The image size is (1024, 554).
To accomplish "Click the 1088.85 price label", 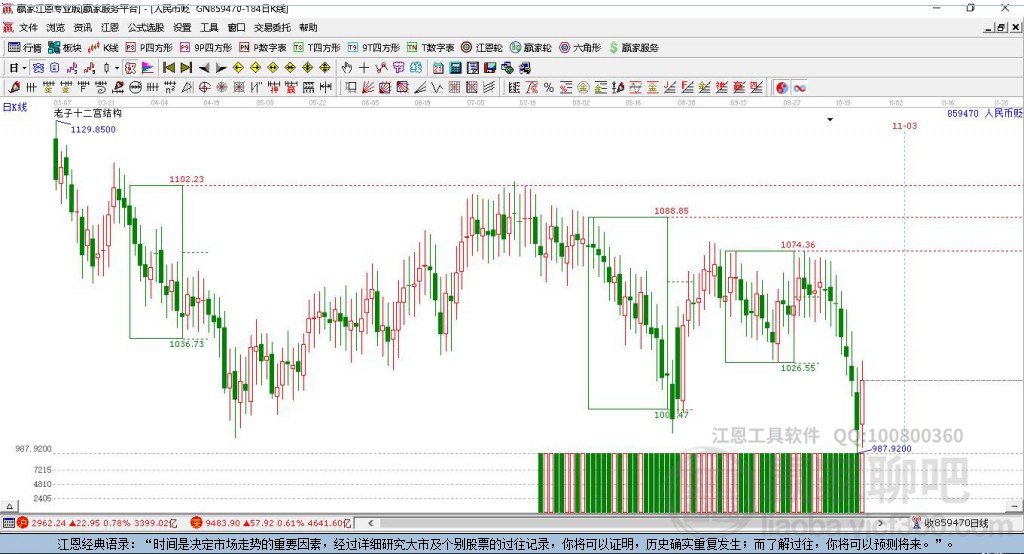I will pos(671,211).
